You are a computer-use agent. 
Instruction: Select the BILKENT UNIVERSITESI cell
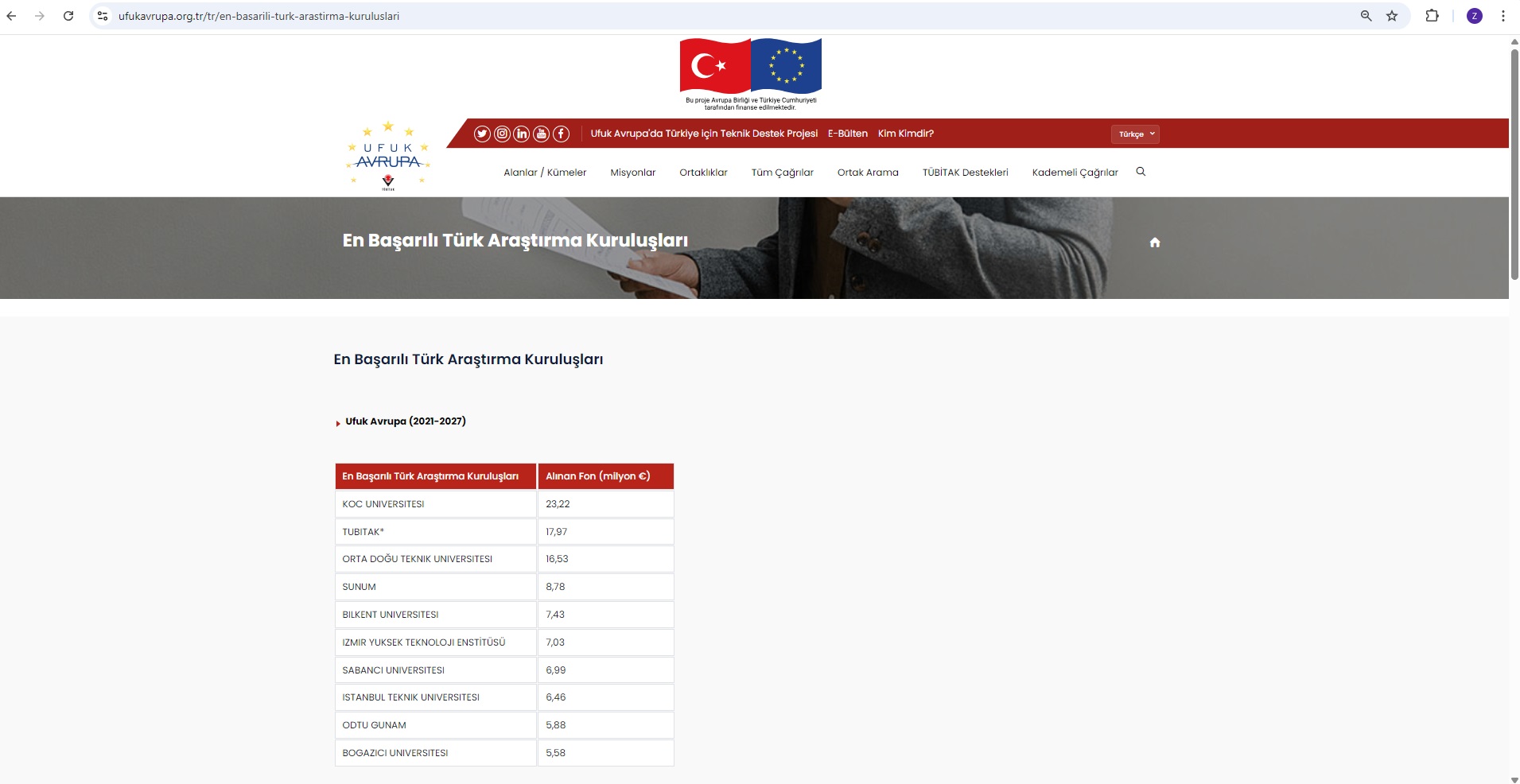436,615
